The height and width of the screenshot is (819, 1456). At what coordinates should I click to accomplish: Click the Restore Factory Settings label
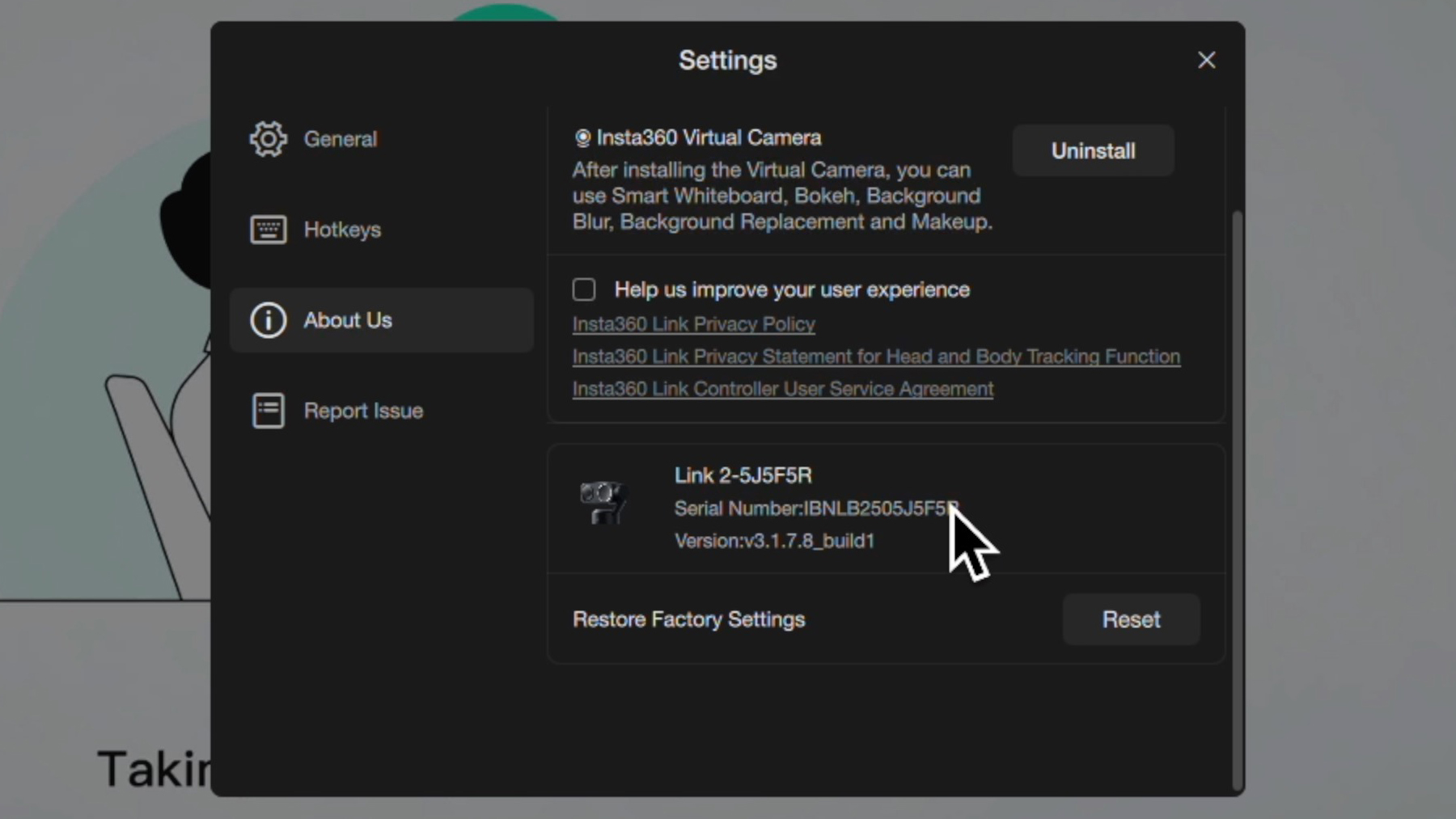(689, 619)
